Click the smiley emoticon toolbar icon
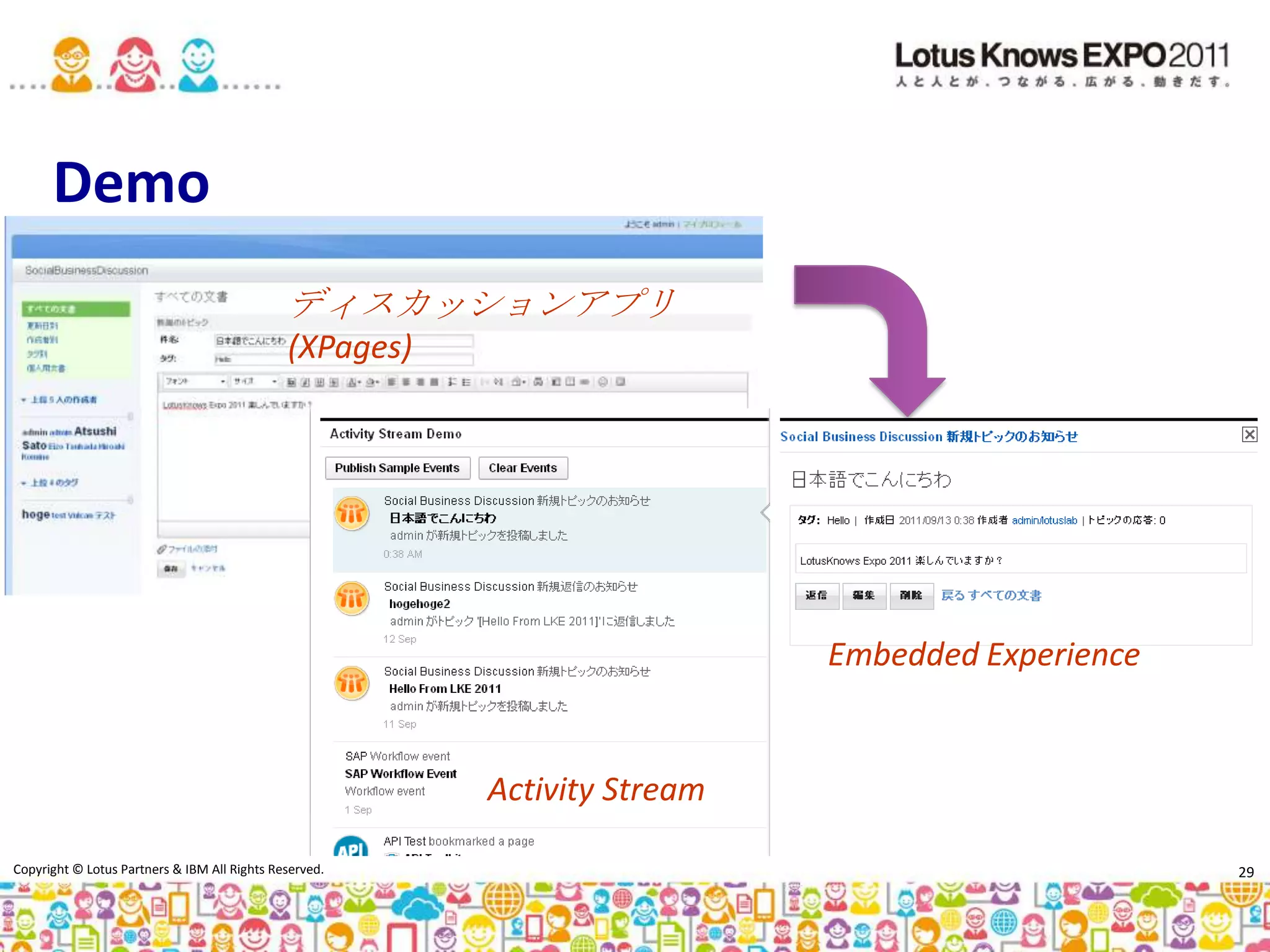 pyautogui.click(x=603, y=382)
